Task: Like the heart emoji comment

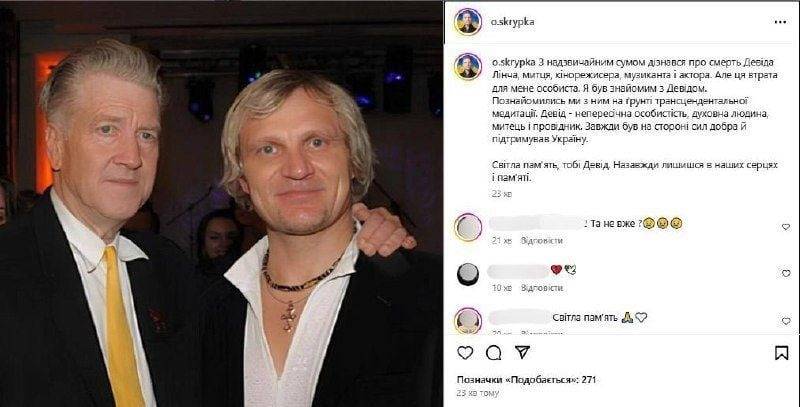Action: [x=786, y=274]
